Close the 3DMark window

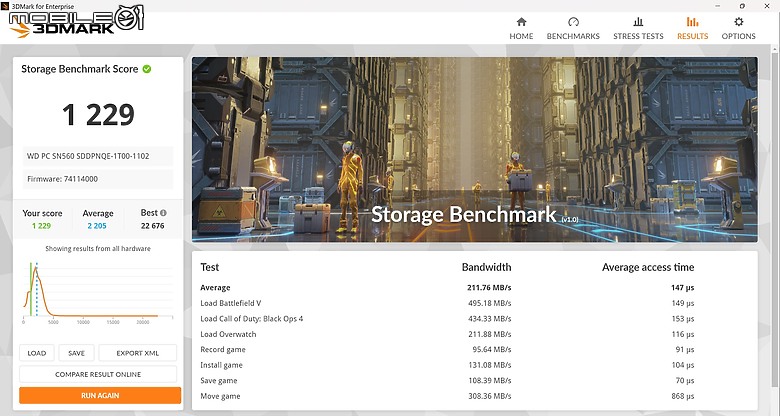click(x=767, y=6)
